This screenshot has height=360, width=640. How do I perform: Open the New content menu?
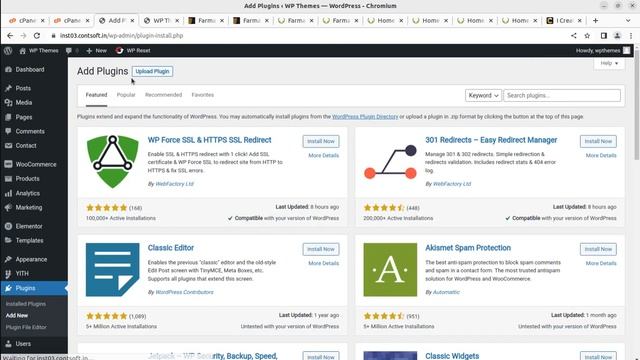97,51
